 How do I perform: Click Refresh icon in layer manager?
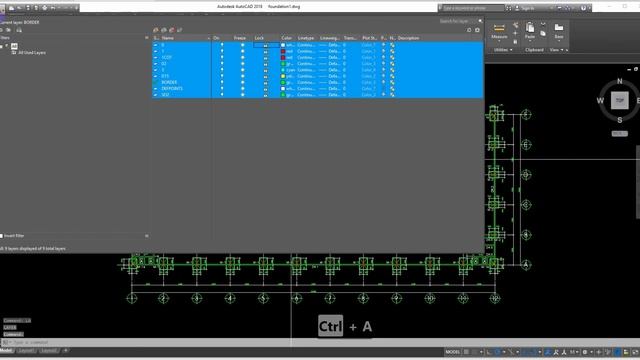coord(469,30)
